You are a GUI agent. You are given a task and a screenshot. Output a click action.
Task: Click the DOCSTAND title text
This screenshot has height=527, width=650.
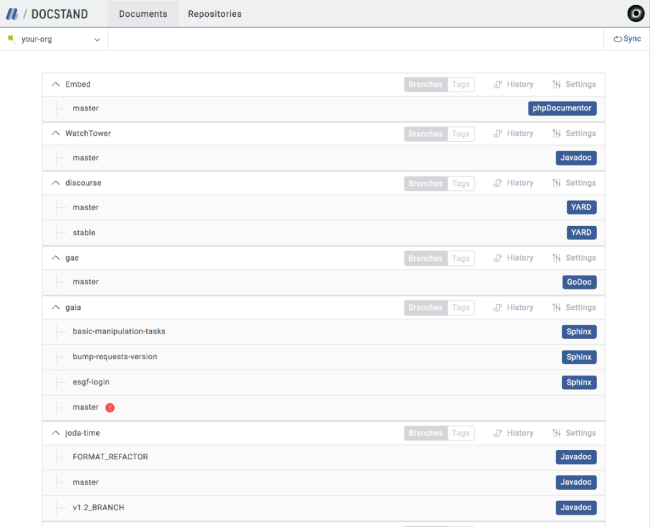click(x=60, y=14)
